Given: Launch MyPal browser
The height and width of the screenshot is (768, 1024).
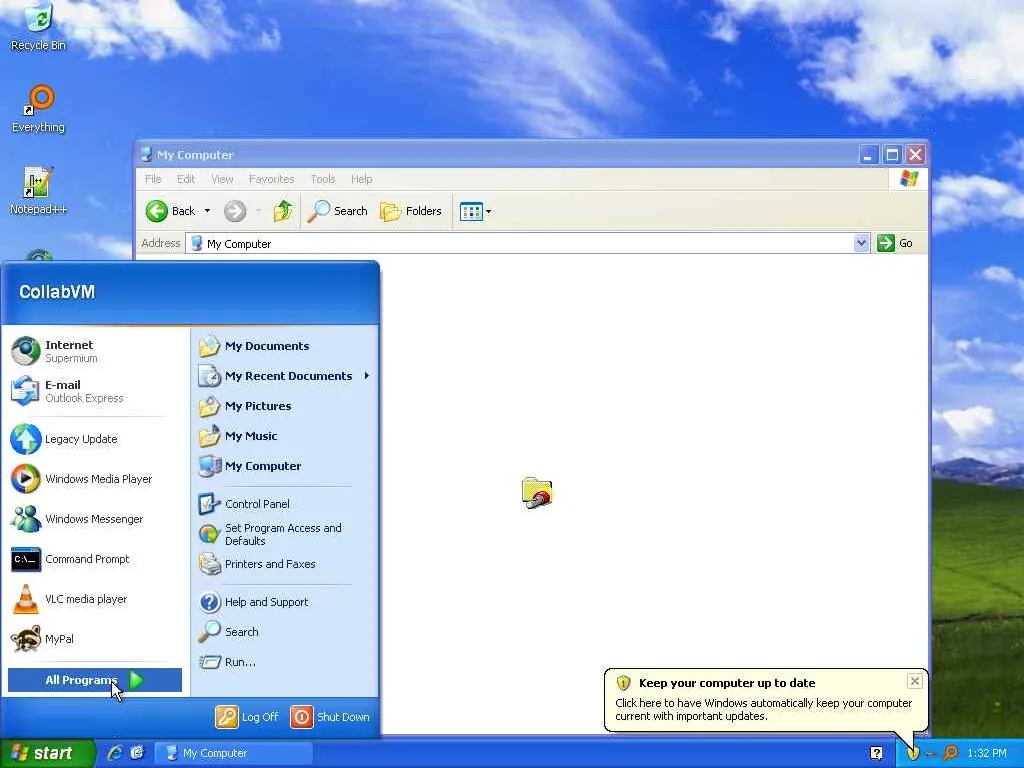Looking at the screenshot, I should [x=95, y=639].
